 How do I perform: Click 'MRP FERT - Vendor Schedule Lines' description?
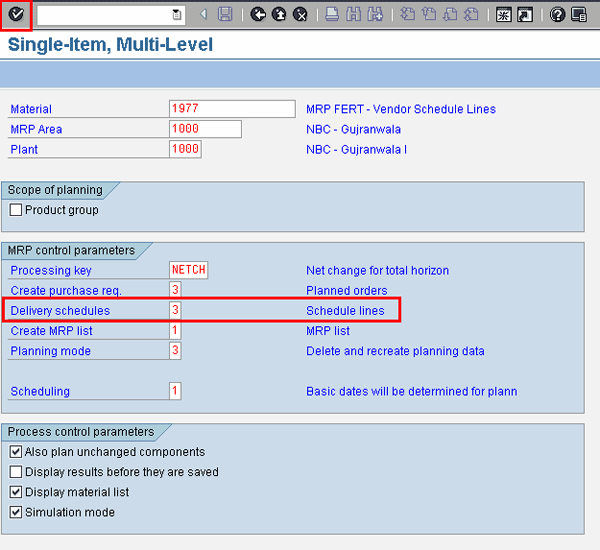(x=401, y=109)
